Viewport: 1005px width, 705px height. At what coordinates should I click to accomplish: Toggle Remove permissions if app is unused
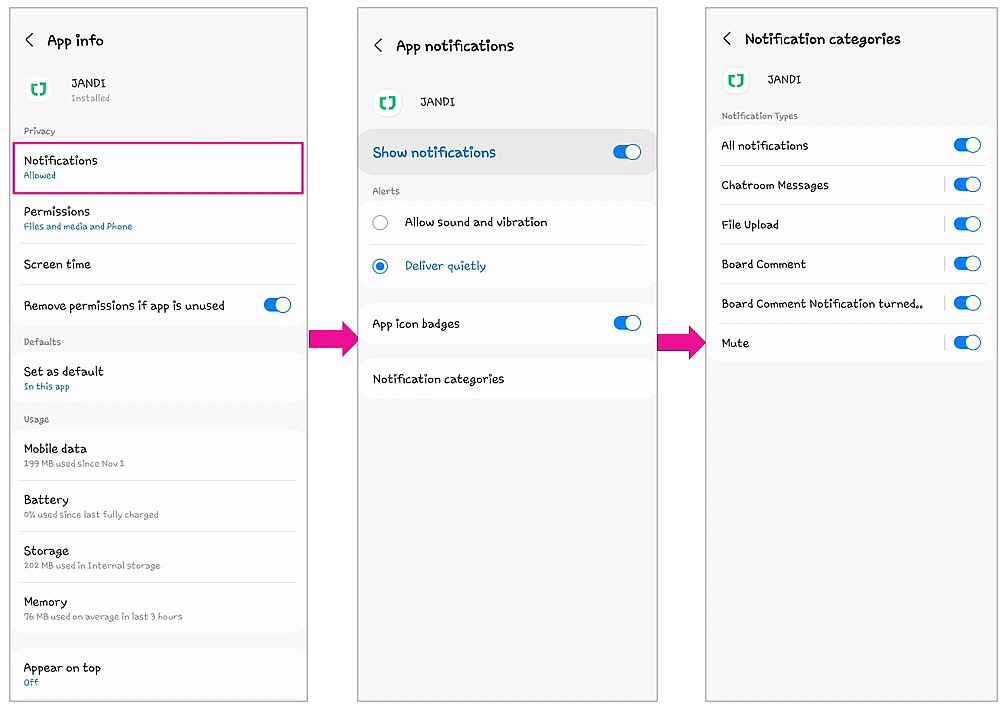(x=277, y=305)
